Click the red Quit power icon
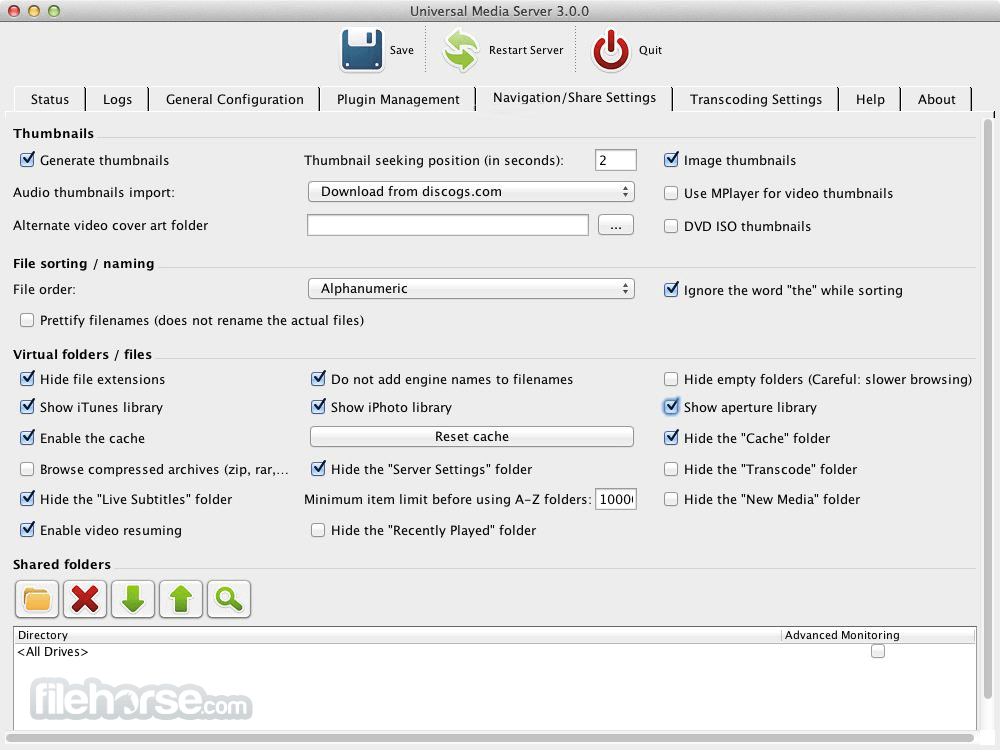 (610, 50)
